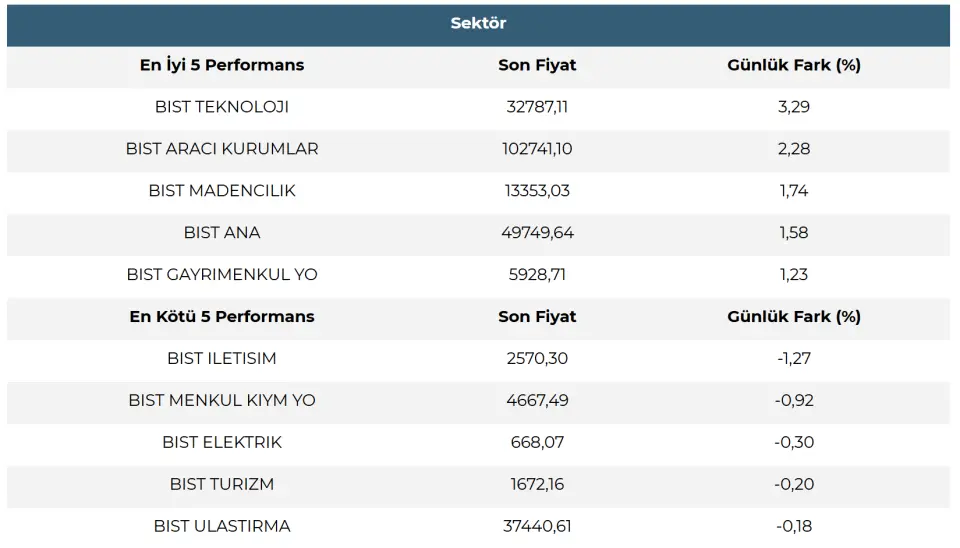Click the first Son Fiyat column header
The width and height of the screenshot is (960, 548).
coord(537,65)
